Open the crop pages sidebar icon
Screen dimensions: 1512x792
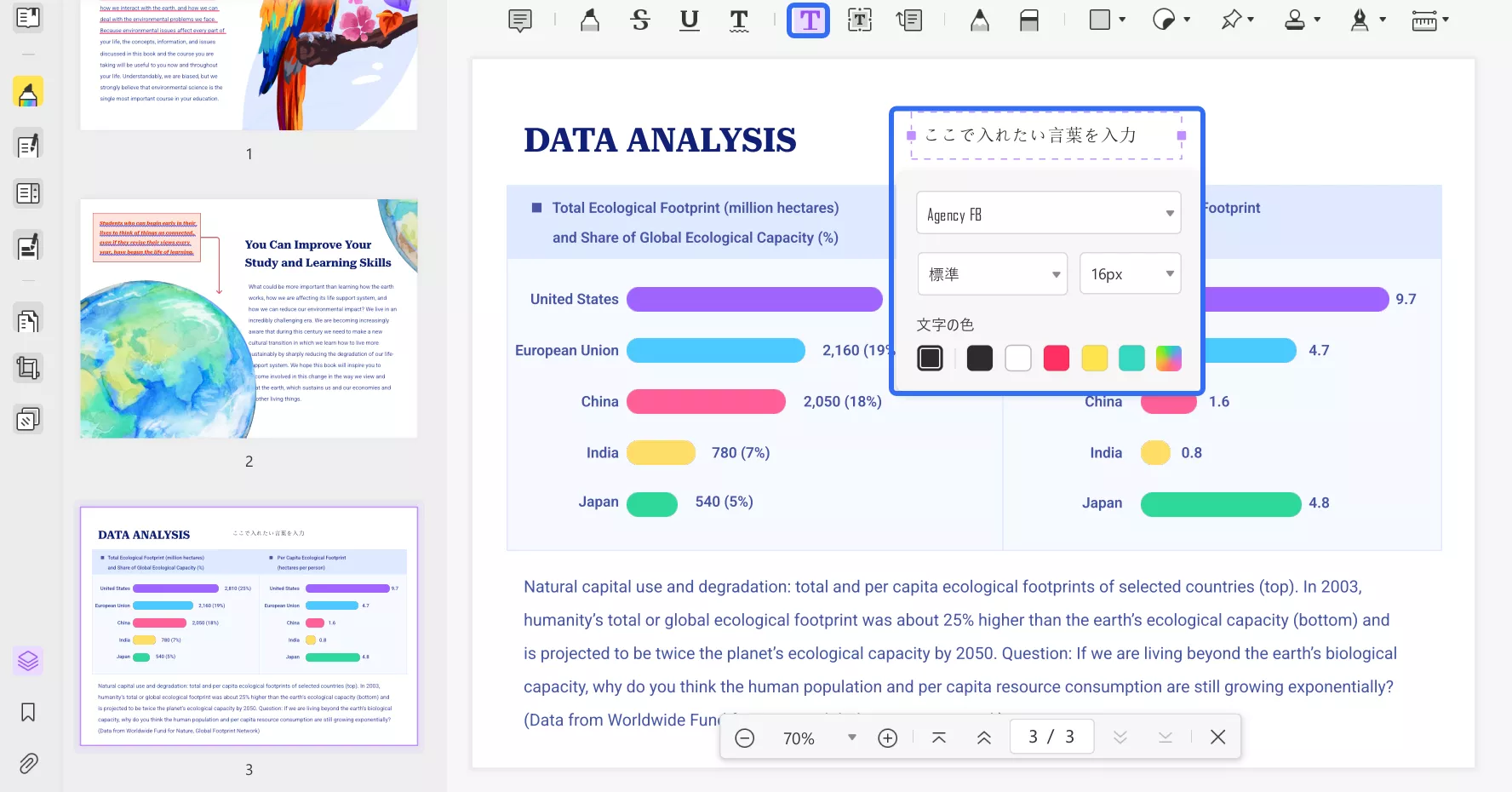click(28, 369)
